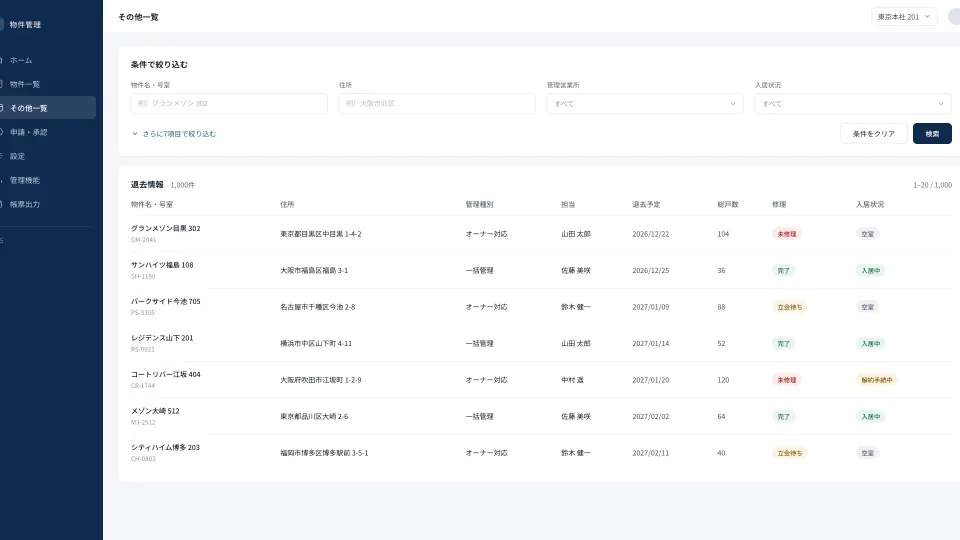
Task: Open property コートリバー江坂 404
Action: (x=165, y=374)
